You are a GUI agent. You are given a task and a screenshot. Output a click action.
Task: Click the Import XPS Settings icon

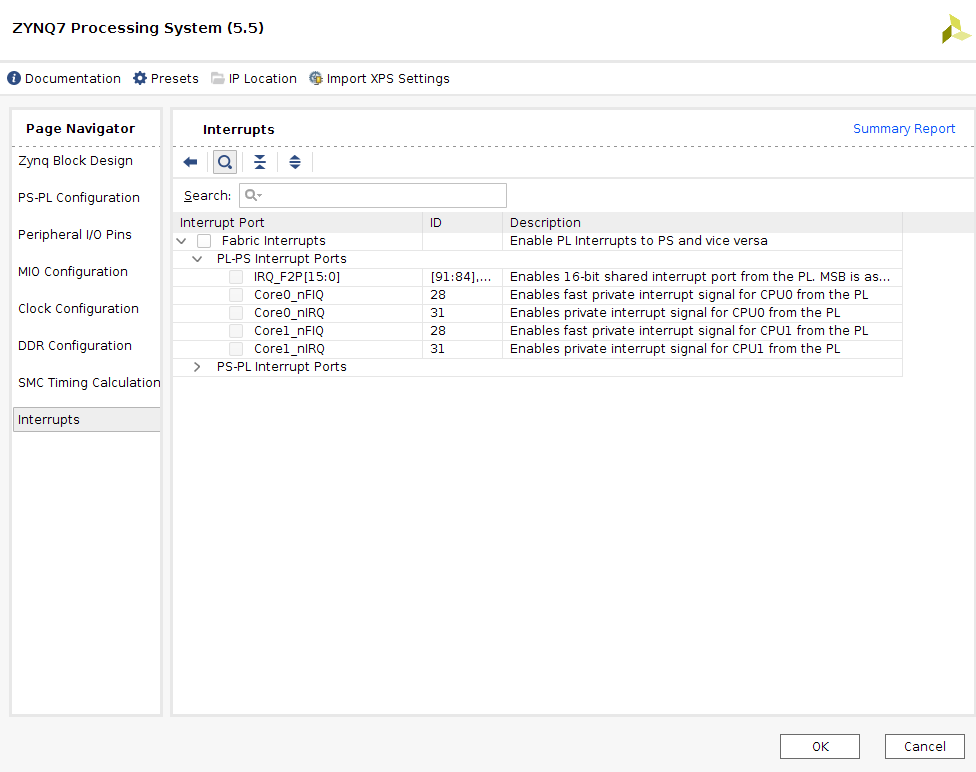pos(316,78)
